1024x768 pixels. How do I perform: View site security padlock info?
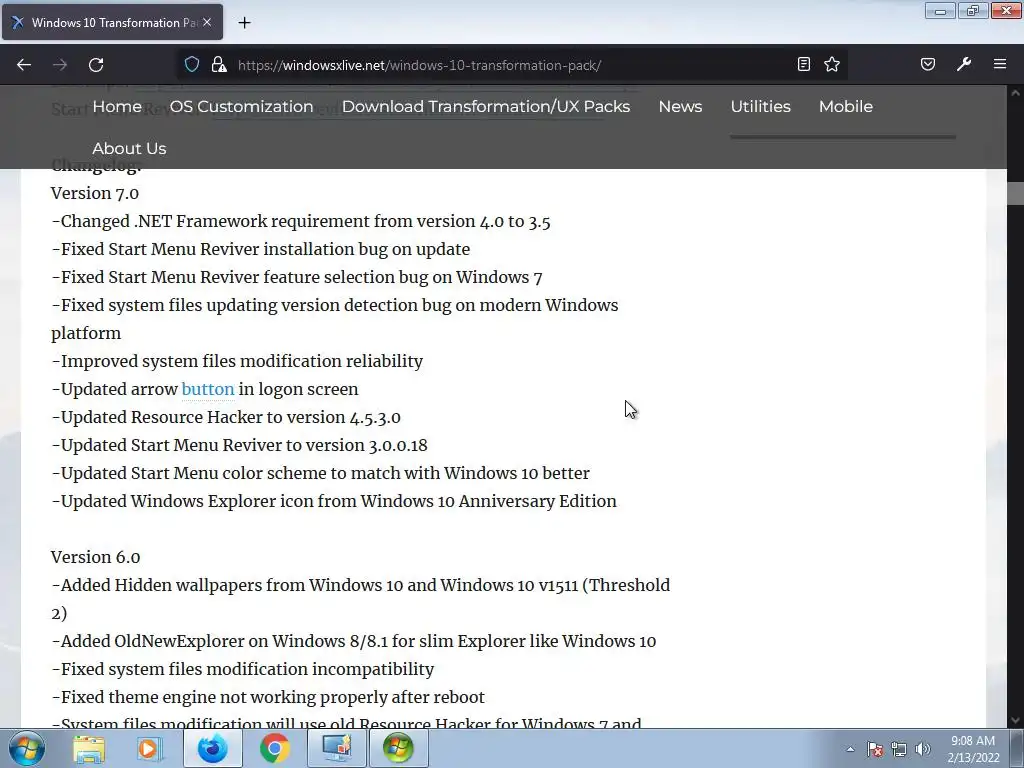click(x=219, y=64)
